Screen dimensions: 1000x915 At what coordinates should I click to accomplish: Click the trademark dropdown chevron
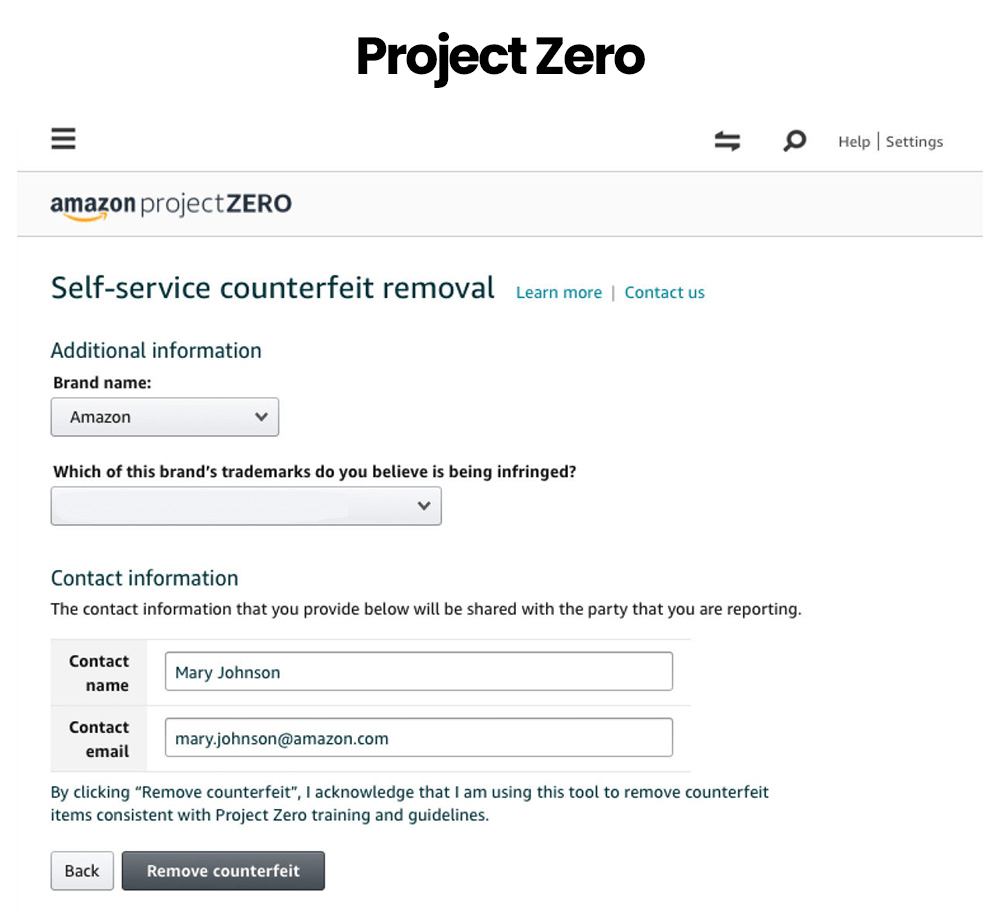pos(423,505)
